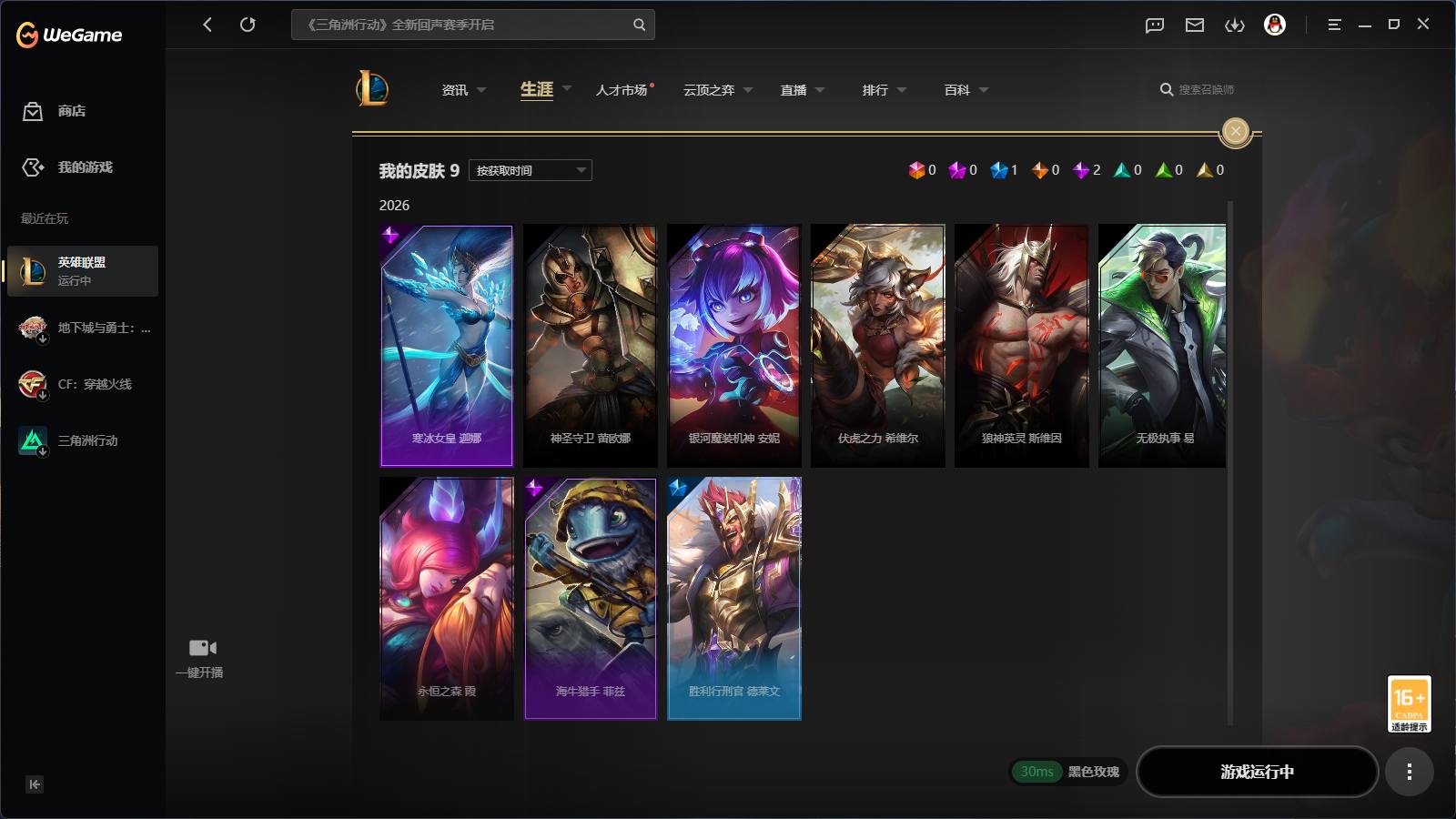Open the 无极执事 易 skin card
The height and width of the screenshot is (819, 1456).
click(x=1162, y=346)
